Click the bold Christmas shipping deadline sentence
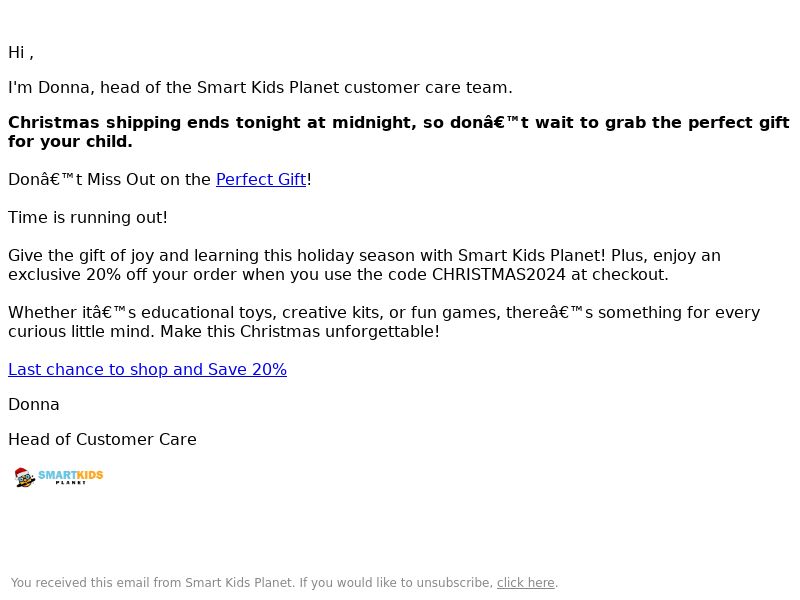The width and height of the screenshot is (800, 600). (x=398, y=132)
